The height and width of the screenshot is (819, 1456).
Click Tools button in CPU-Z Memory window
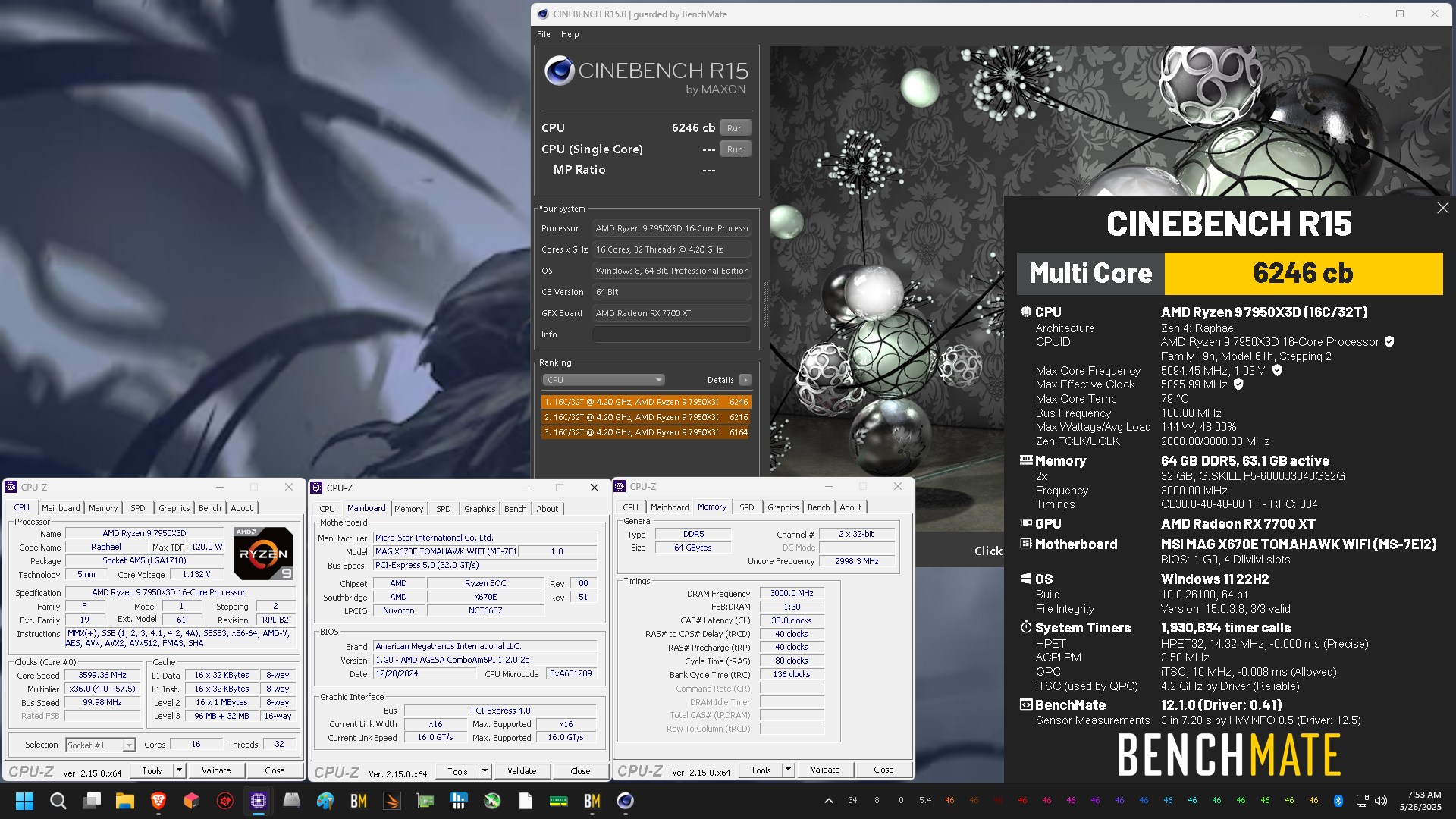pyautogui.click(x=761, y=770)
